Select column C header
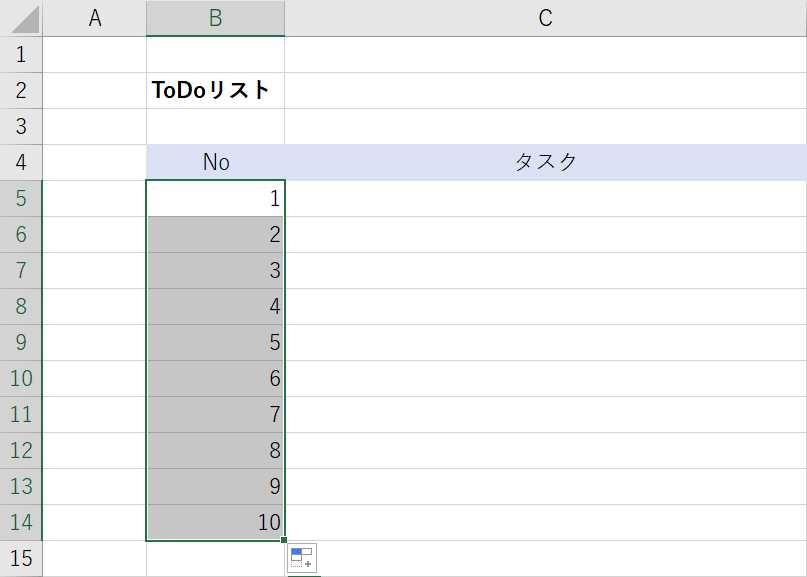 click(545, 18)
